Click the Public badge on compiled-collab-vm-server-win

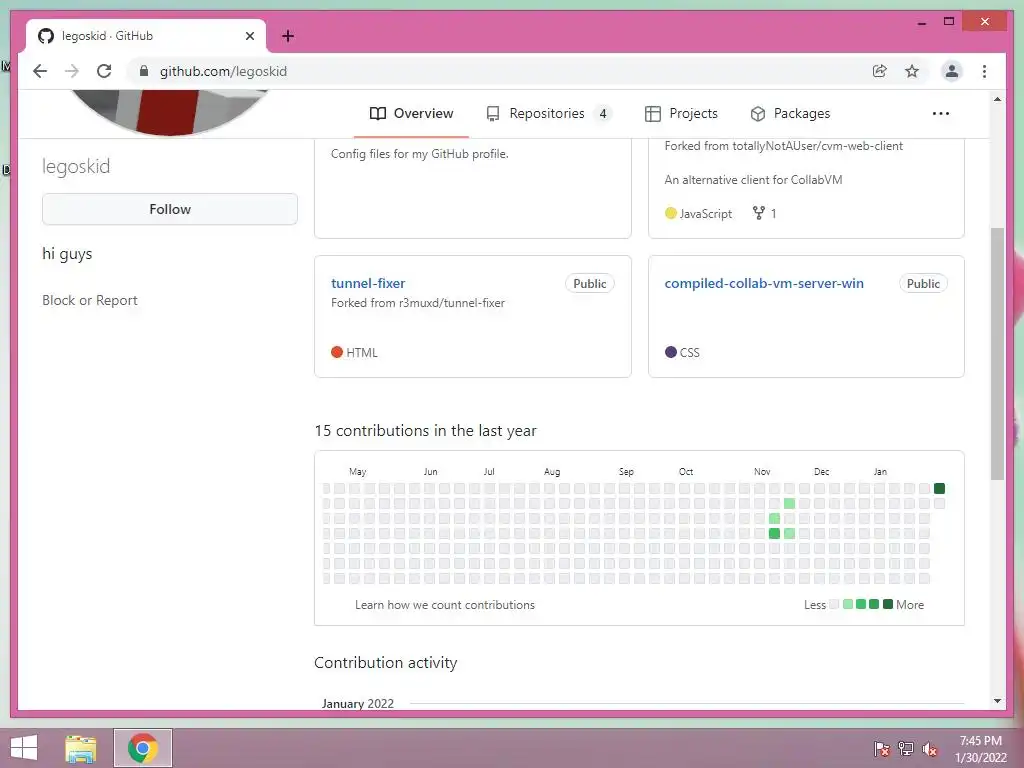point(923,283)
